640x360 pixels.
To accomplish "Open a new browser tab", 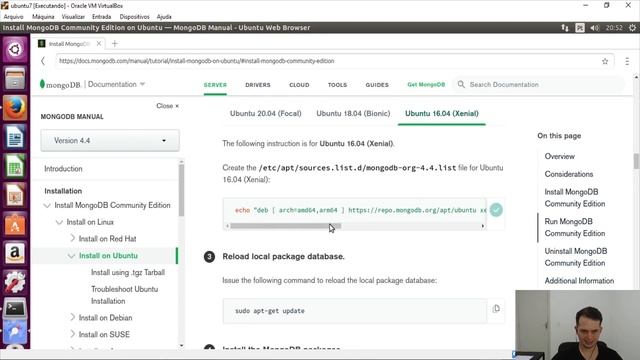I will pos(115,44).
